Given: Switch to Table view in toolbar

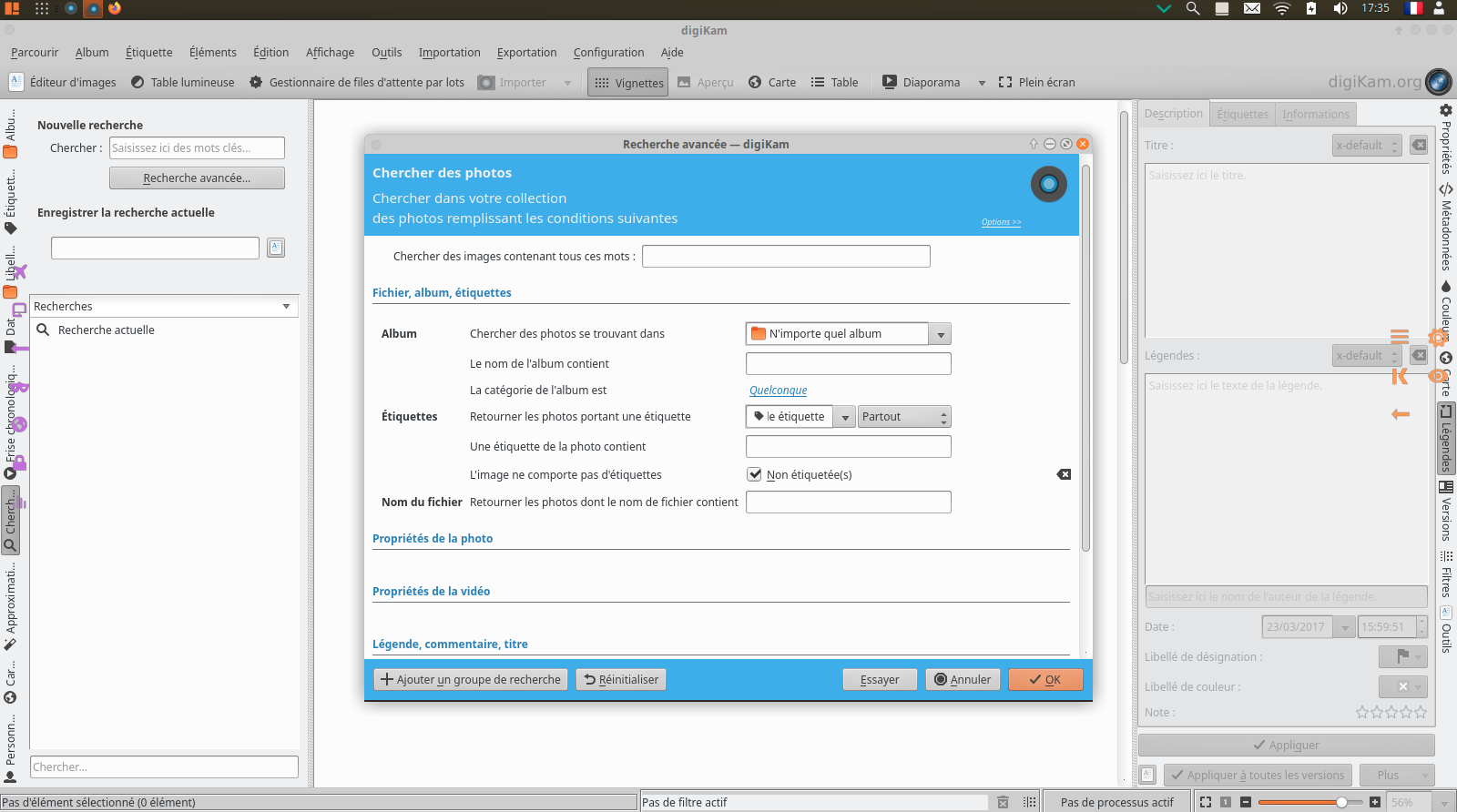Looking at the screenshot, I should coord(835,82).
